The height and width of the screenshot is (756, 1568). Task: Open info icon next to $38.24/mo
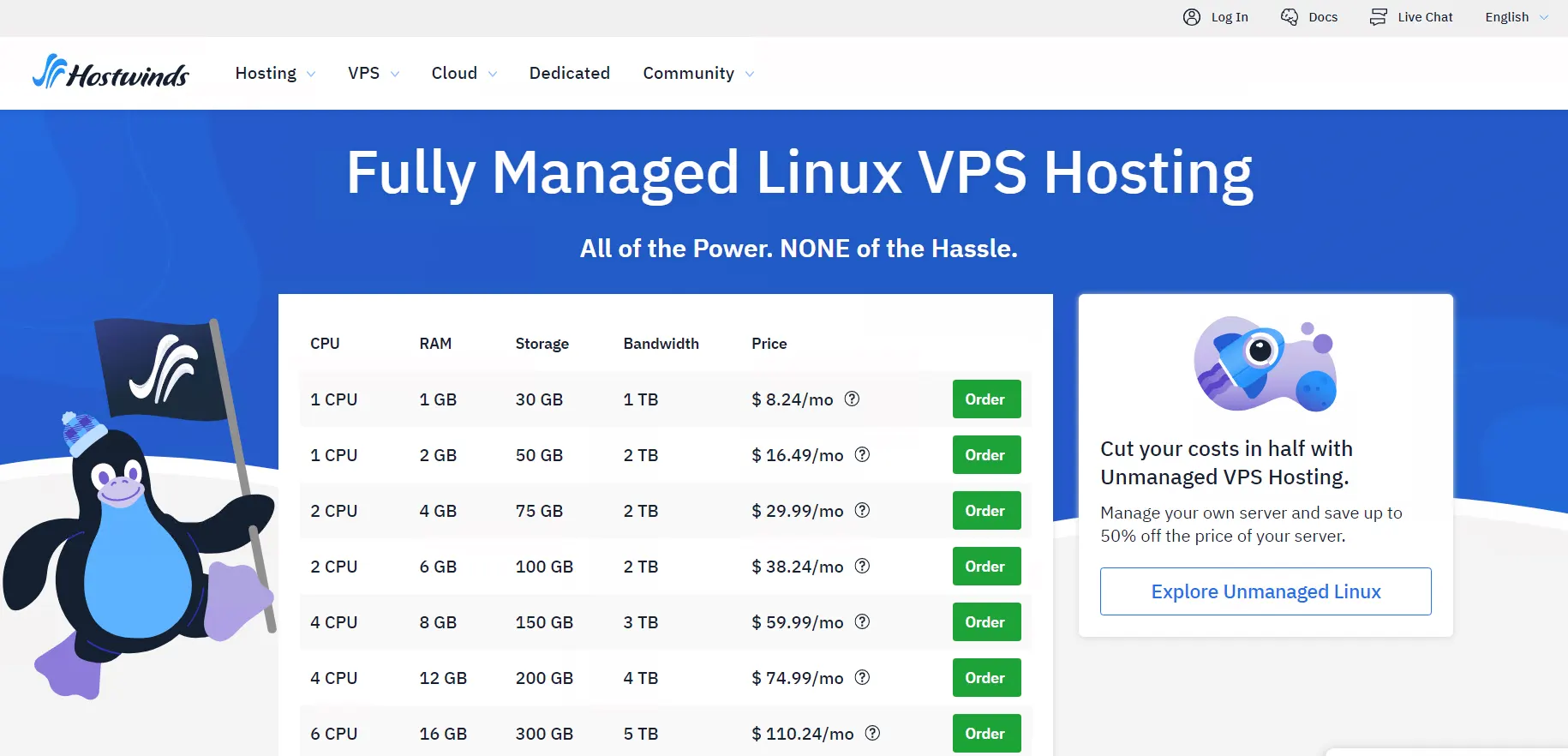click(863, 566)
